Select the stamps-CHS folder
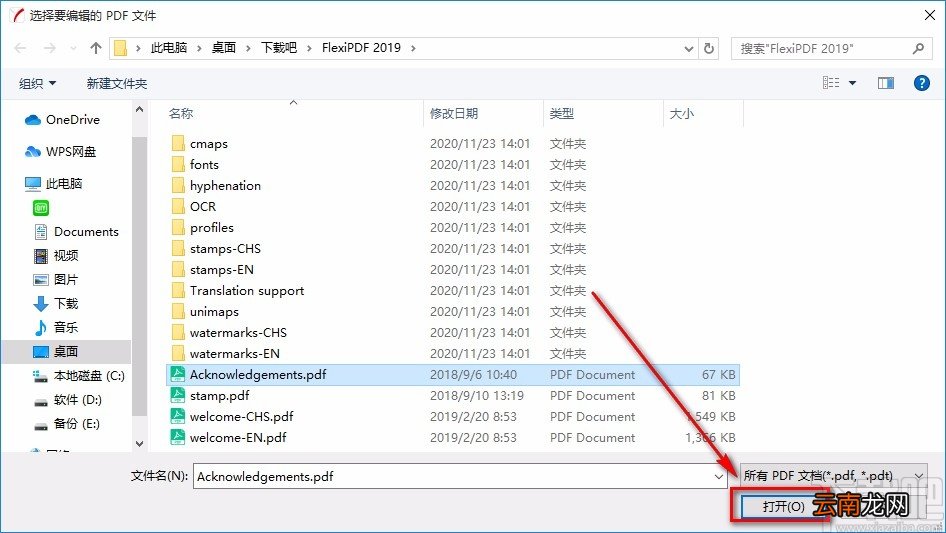Viewport: 946px width, 533px height. pos(217,249)
